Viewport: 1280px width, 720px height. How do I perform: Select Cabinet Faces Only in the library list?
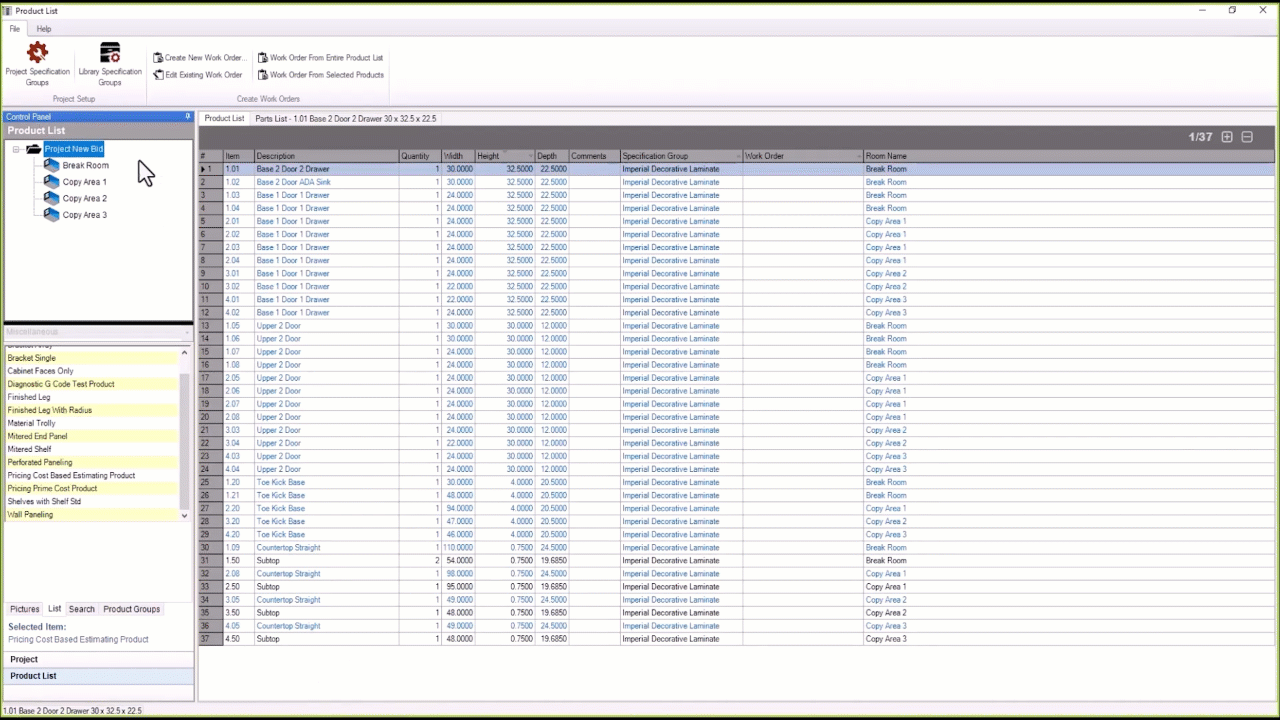[92, 371]
